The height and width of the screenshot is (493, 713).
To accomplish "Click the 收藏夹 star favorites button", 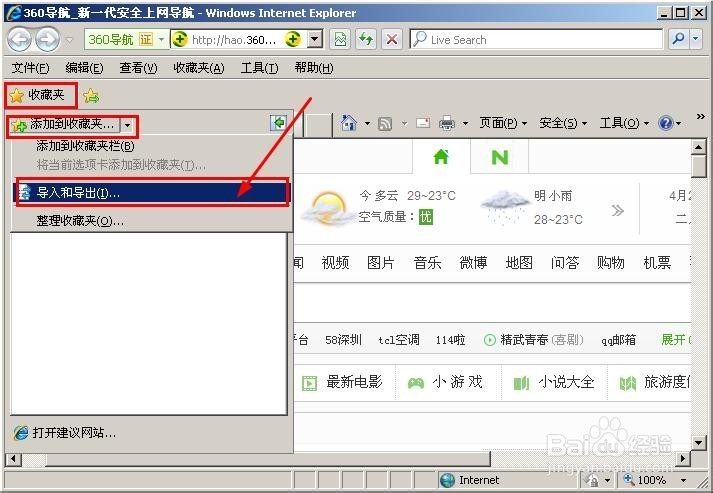I will pyautogui.click(x=40, y=95).
